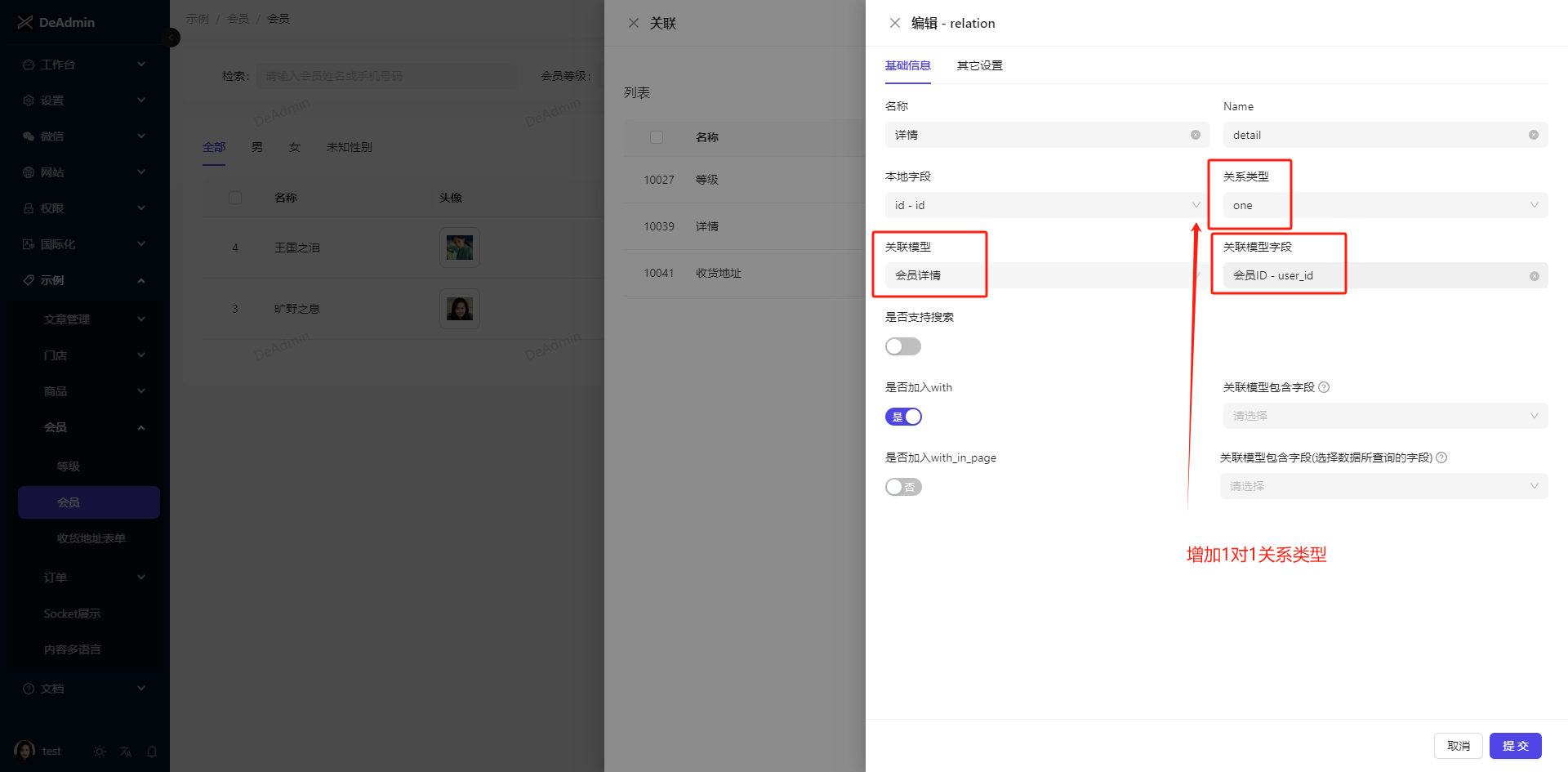The image size is (1568, 772).
Task: Click the 示例 tag icon in sidebar
Action: [x=29, y=280]
